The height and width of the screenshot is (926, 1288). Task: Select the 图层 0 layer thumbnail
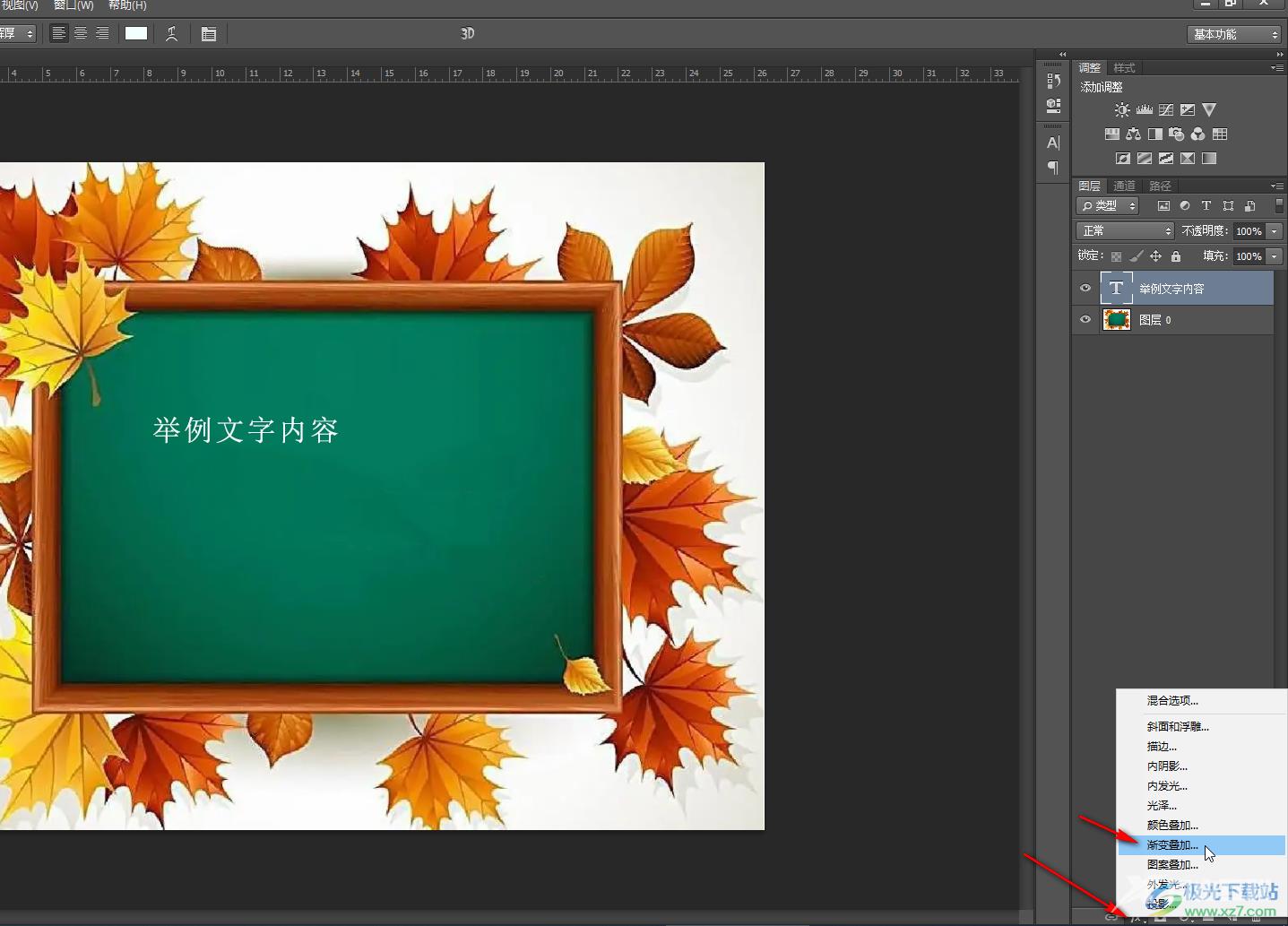(x=1117, y=320)
